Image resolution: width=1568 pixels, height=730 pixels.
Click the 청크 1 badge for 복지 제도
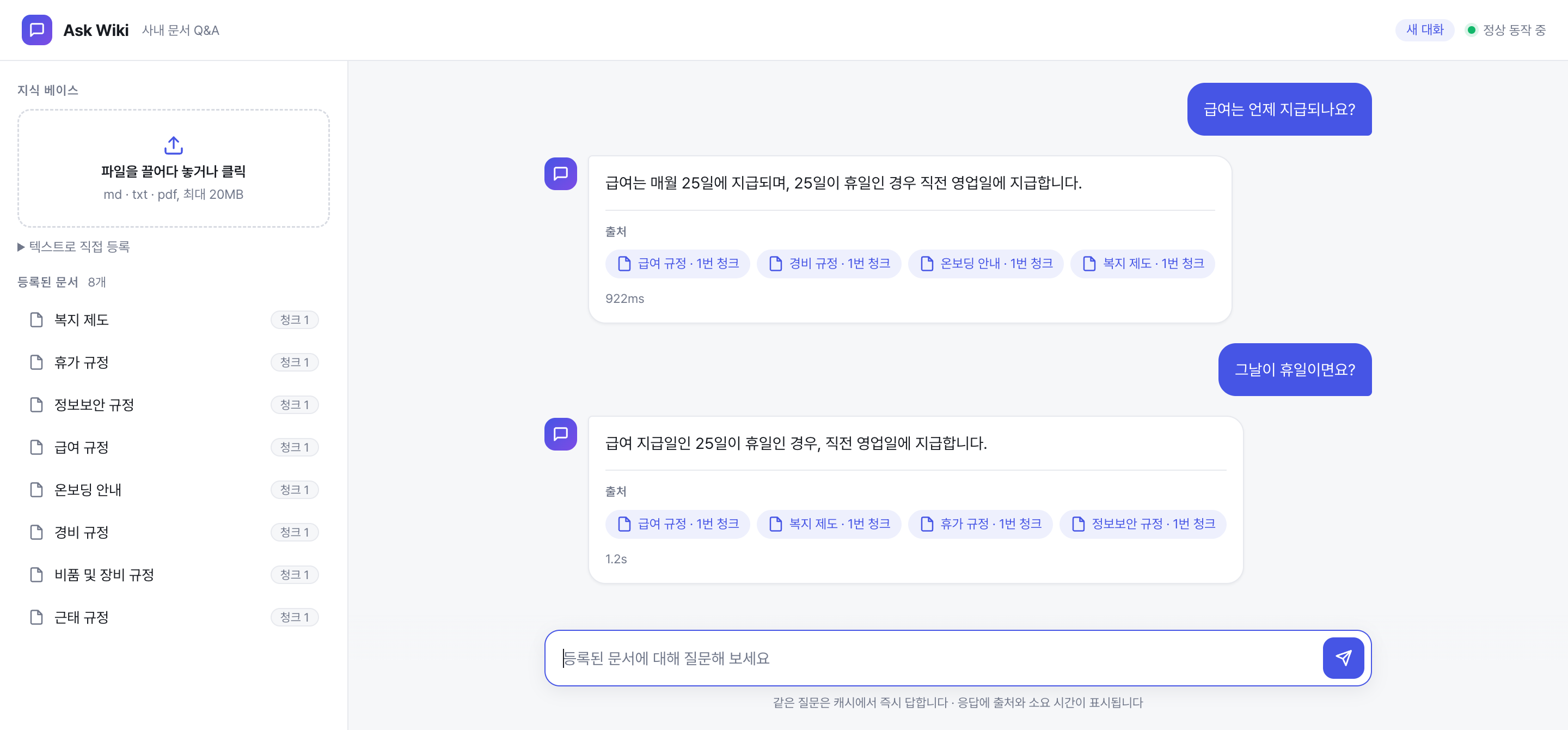click(295, 320)
